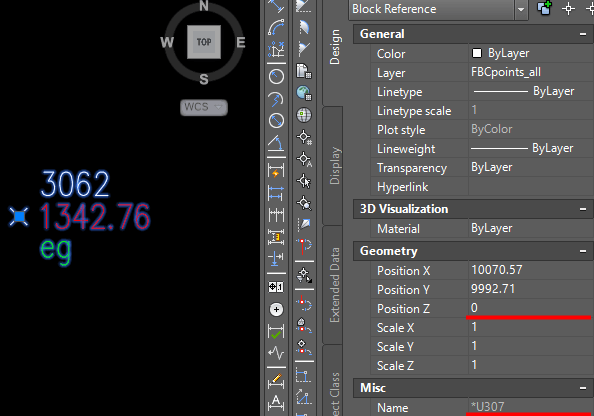Switch to the Design tab
Screen dimensions: 594x416
[334, 47]
